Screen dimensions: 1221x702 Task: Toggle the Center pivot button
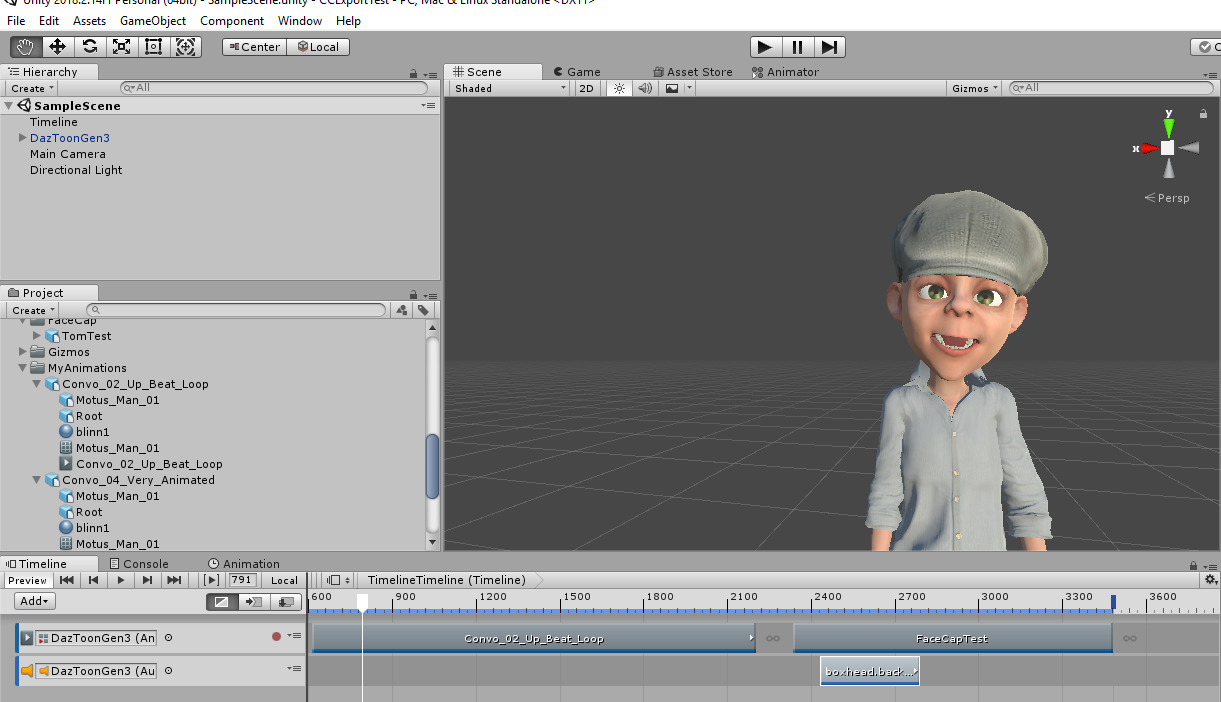(x=254, y=47)
